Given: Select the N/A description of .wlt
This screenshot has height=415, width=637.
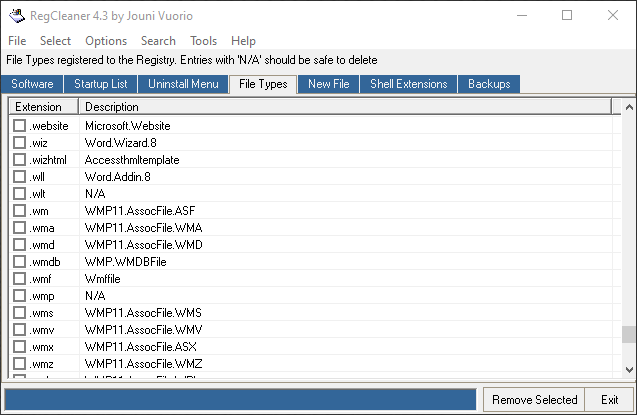Looking at the screenshot, I should point(95,194).
